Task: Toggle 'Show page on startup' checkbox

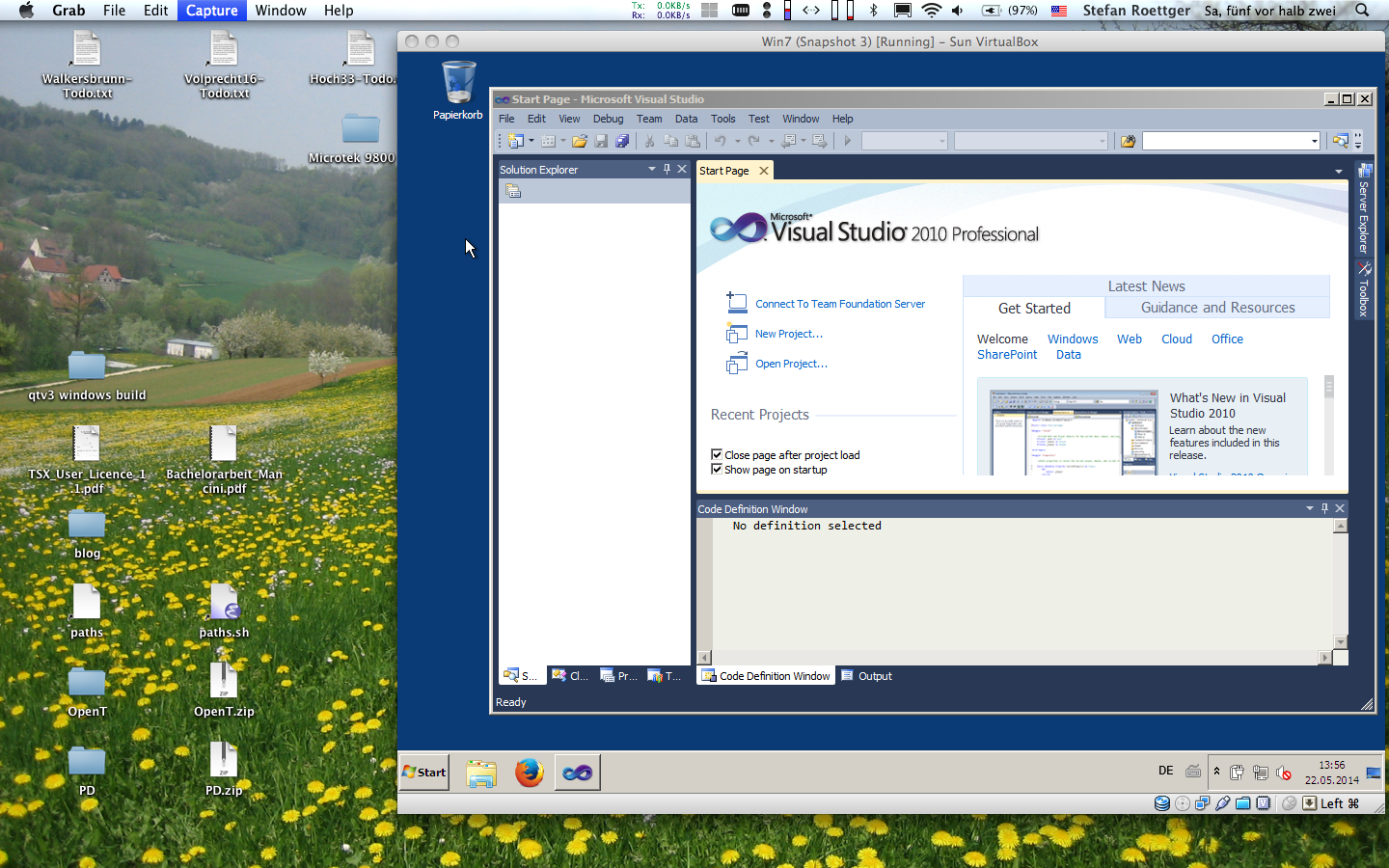Action: pos(717,469)
